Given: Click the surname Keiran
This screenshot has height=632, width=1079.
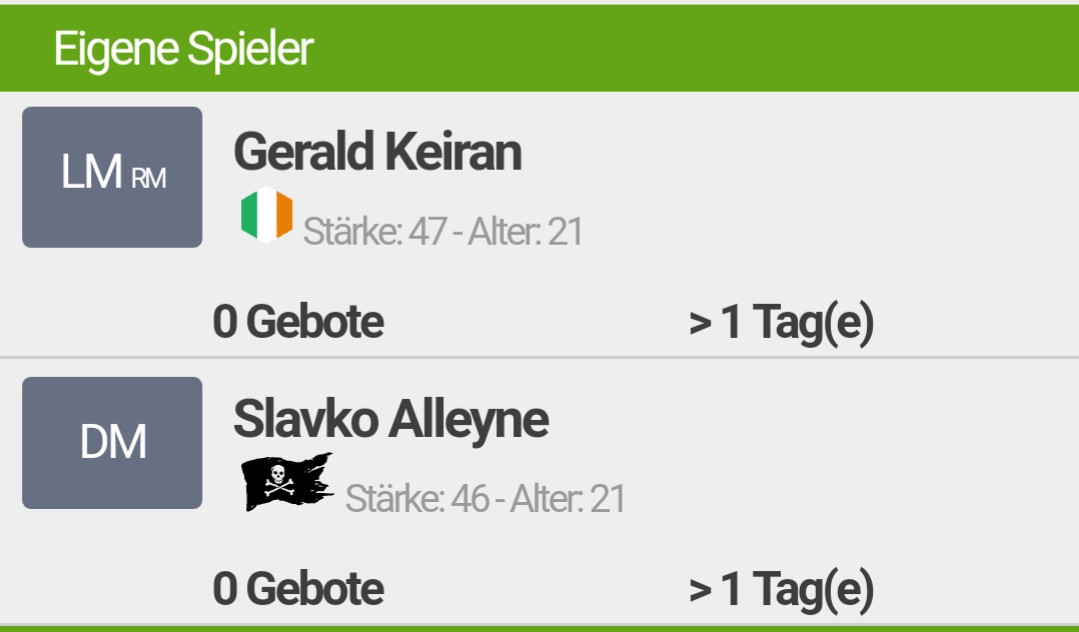Looking at the screenshot, I should pos(452,152).
